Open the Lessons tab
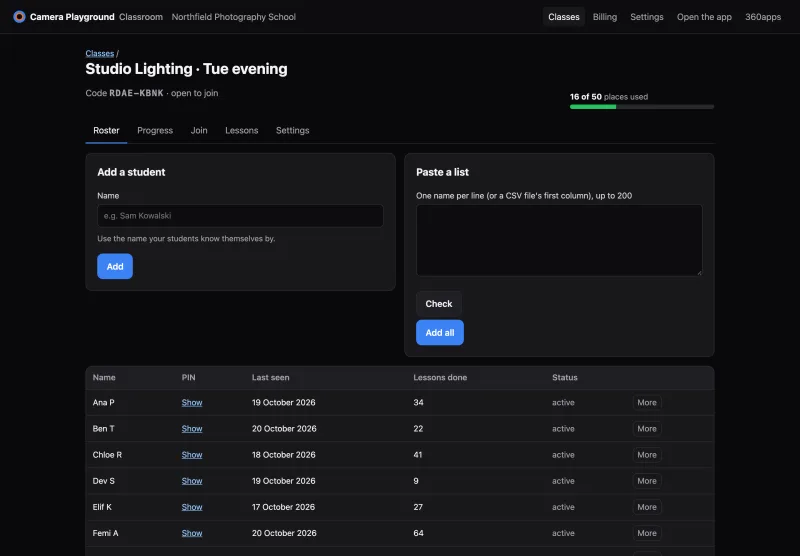800x556 pixels. point(242,131)
